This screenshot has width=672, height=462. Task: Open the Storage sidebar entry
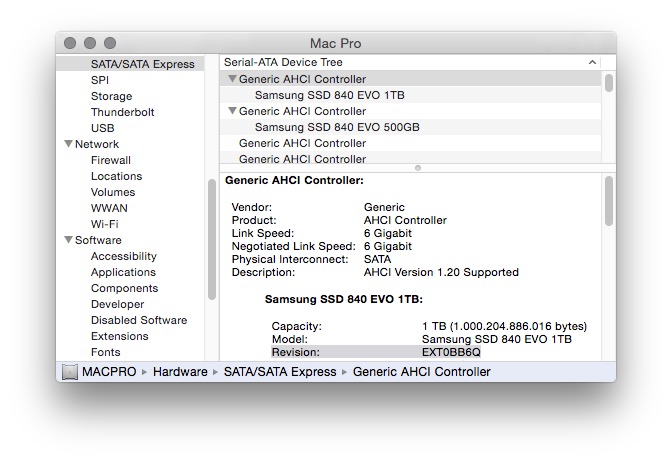tap(111, 96)
